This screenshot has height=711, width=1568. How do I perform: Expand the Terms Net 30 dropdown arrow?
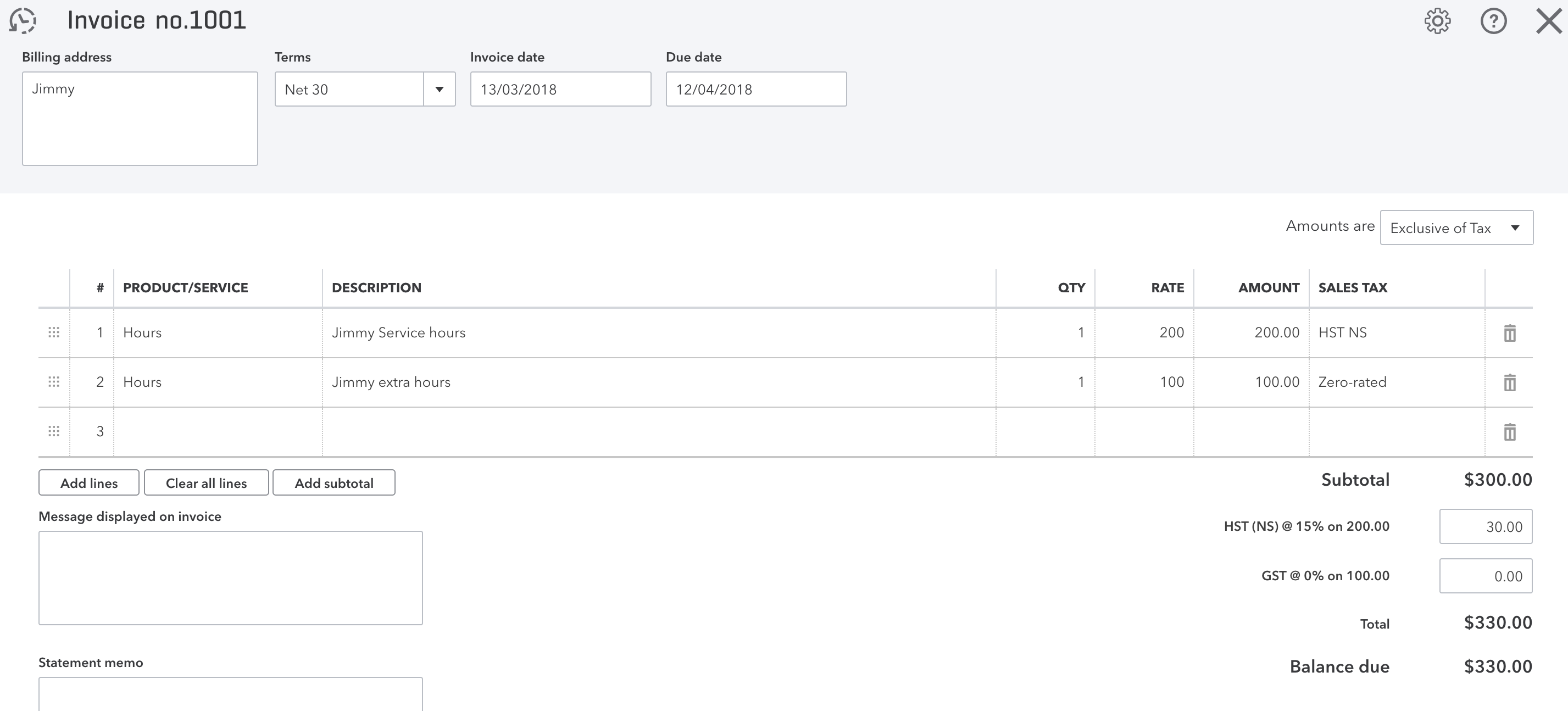(x=439, y=90)
